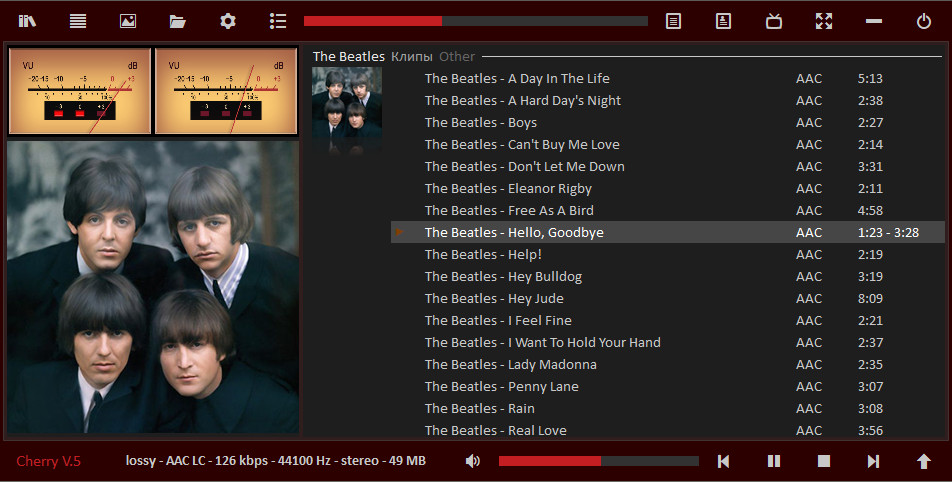Open the picture/artwork view icon
The image size is (952, 482).
coord(128,21)
